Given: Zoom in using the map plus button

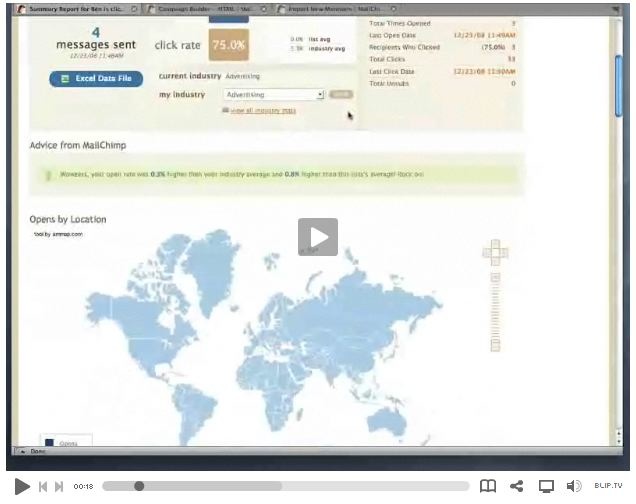Looking at the screenshot, I should [495, 277].
